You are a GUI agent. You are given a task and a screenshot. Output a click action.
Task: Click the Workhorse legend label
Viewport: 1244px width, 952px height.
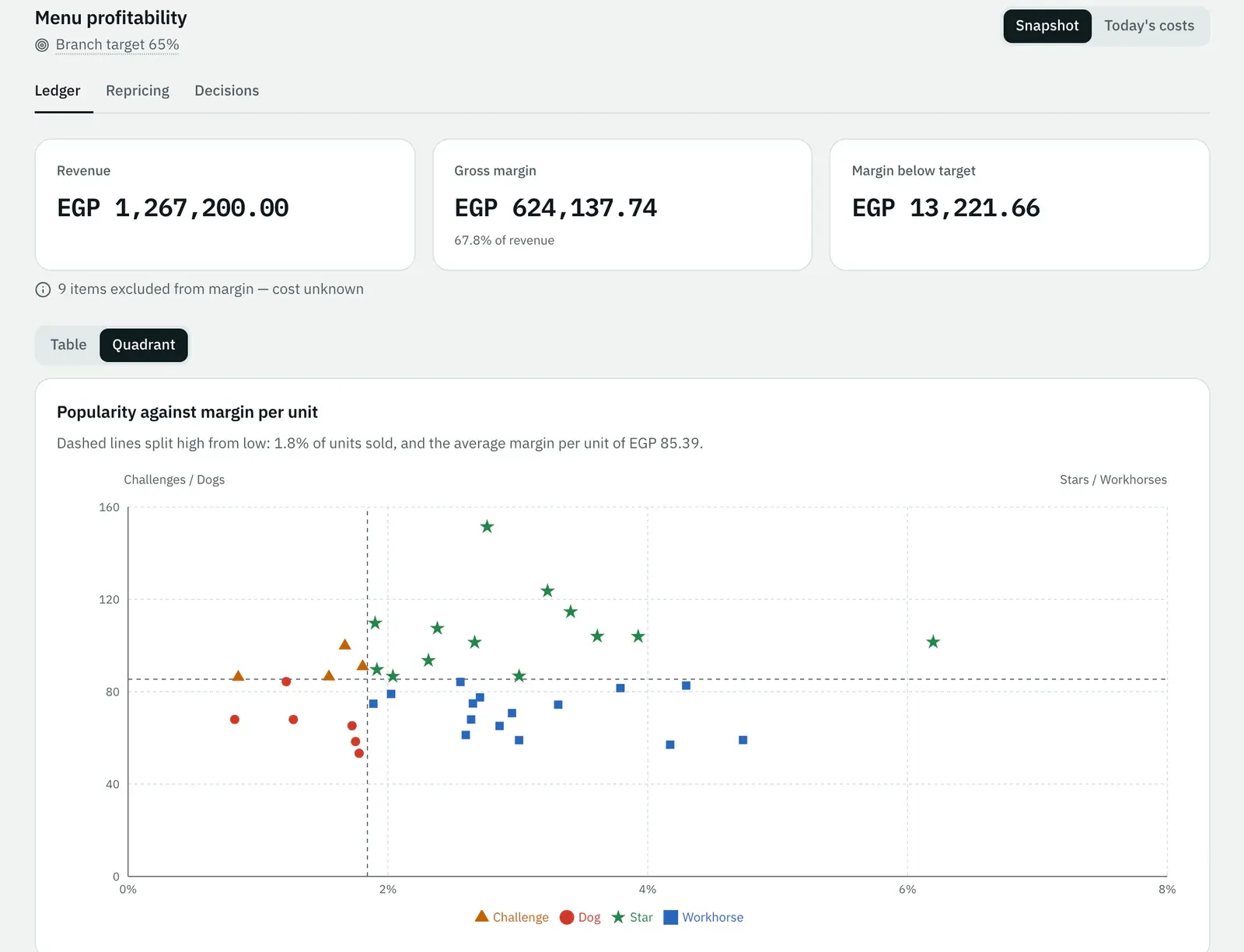tap(713, 917)
